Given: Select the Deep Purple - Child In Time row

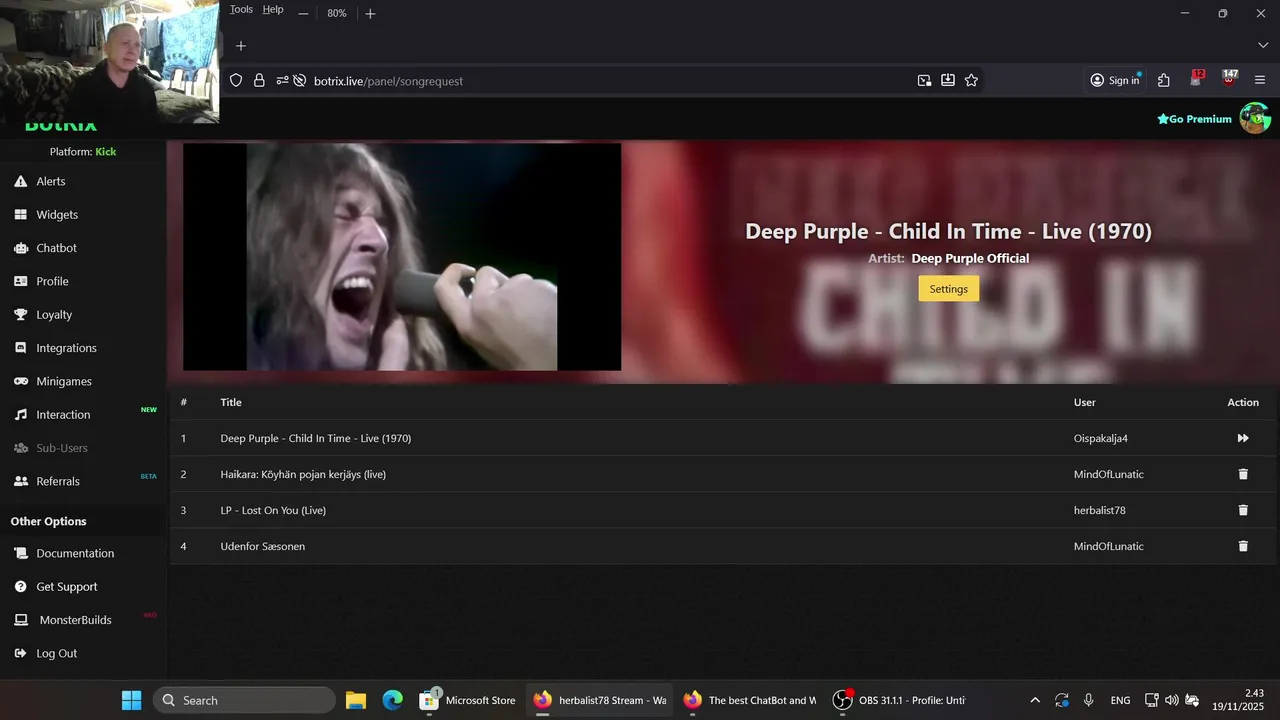Looking at the screenshot, I should click(x=724, y=438).
